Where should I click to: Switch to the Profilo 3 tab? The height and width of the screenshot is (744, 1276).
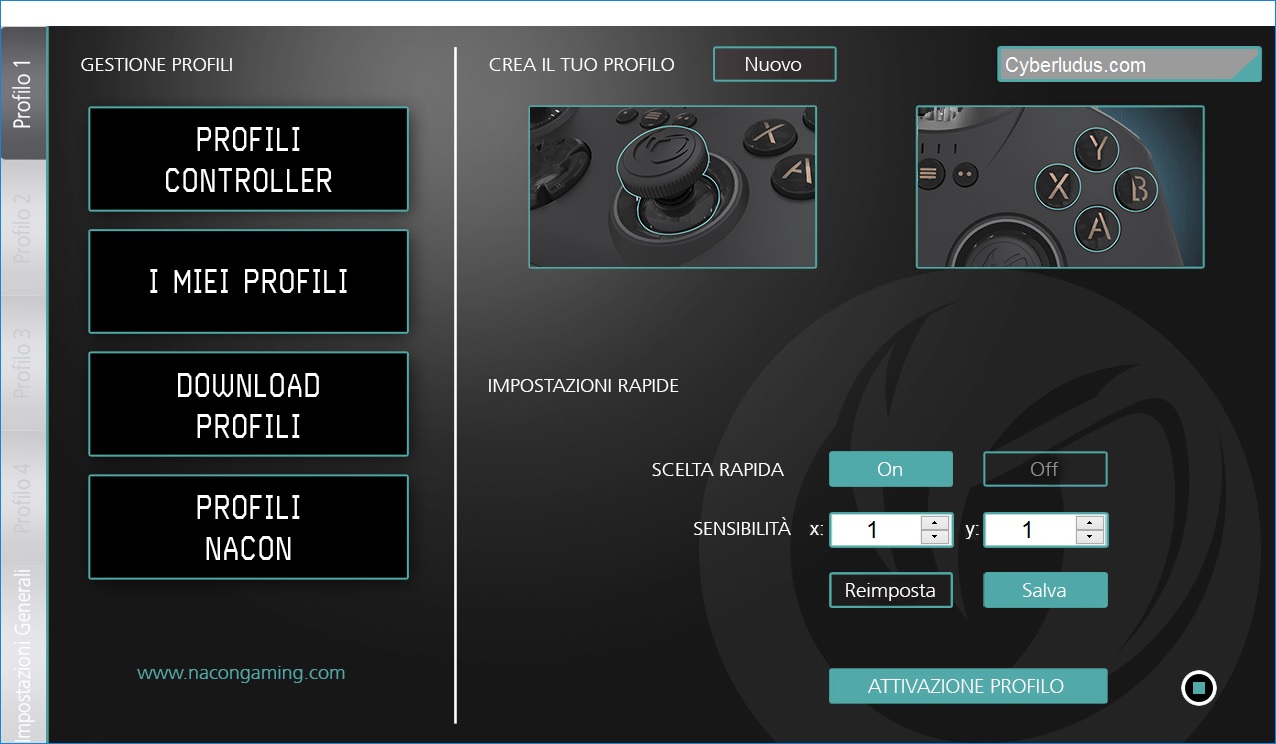pos(23,362)
